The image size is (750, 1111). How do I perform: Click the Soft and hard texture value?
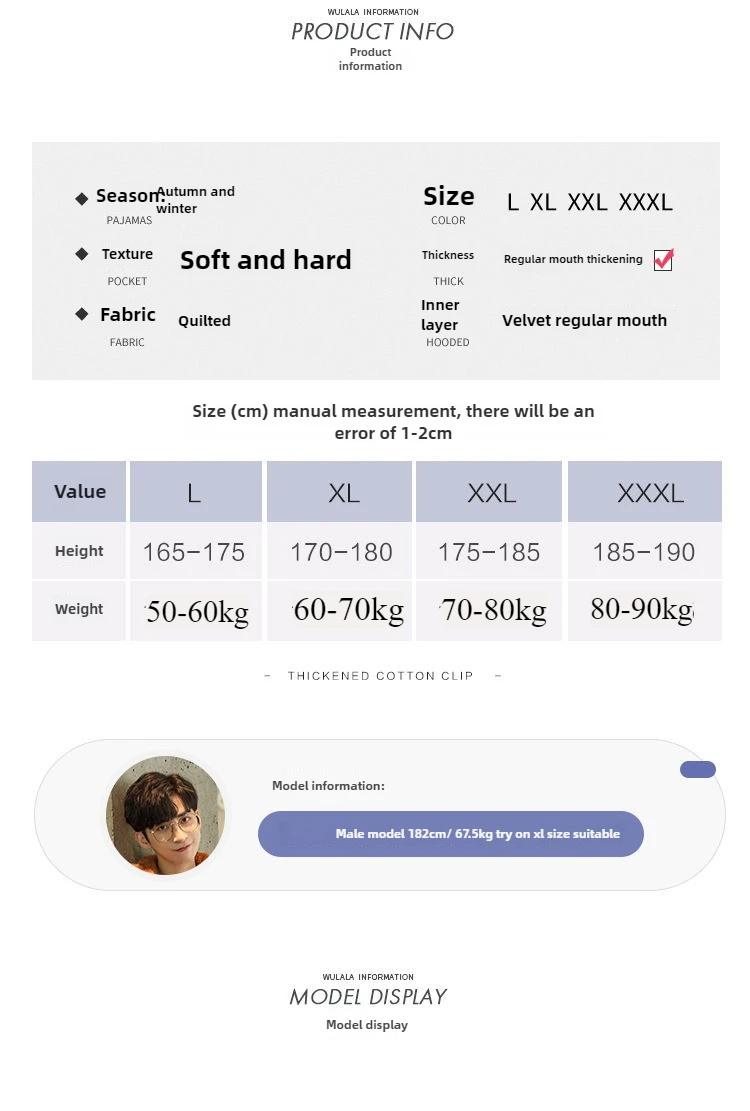(266, 260)
